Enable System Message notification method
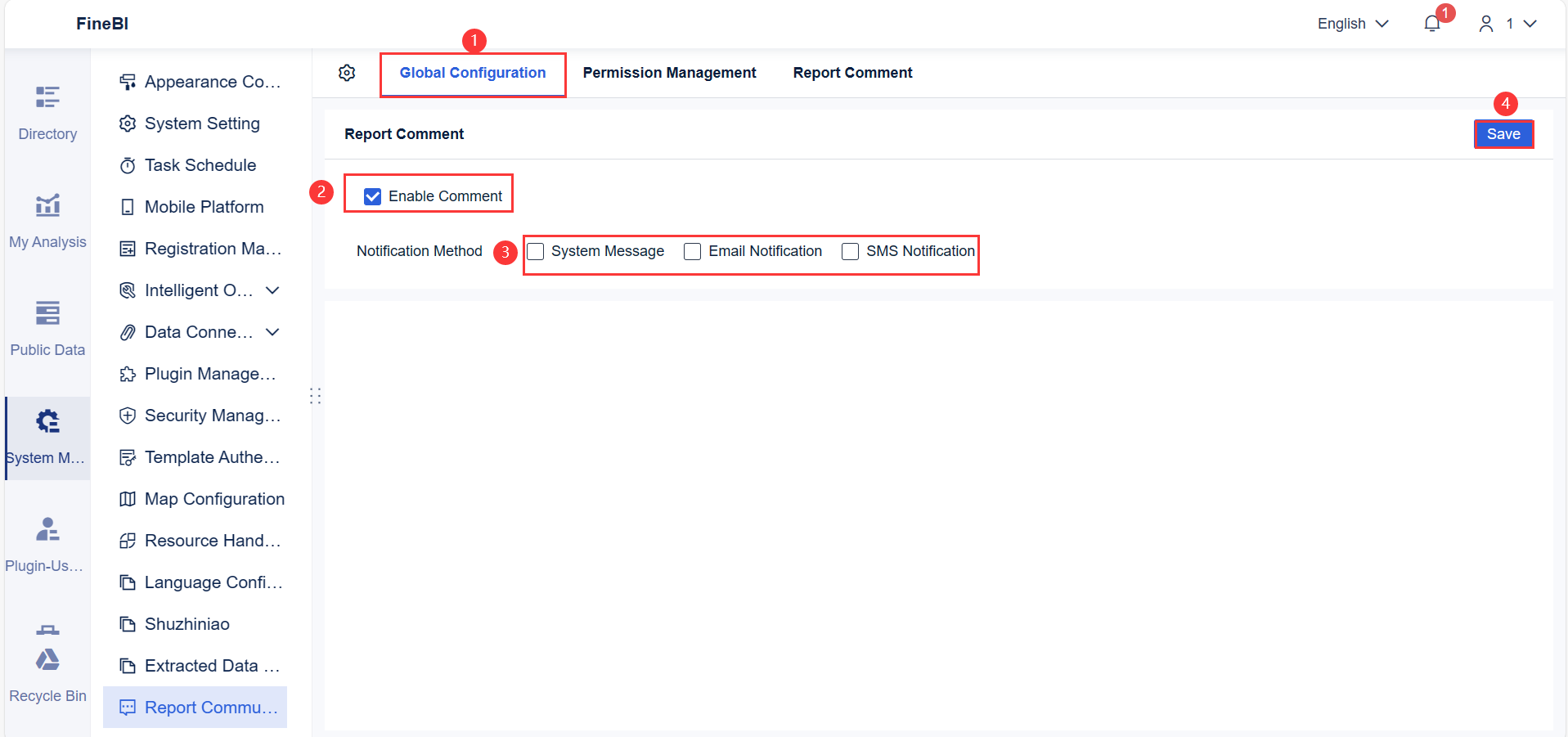 click(536, 251)
